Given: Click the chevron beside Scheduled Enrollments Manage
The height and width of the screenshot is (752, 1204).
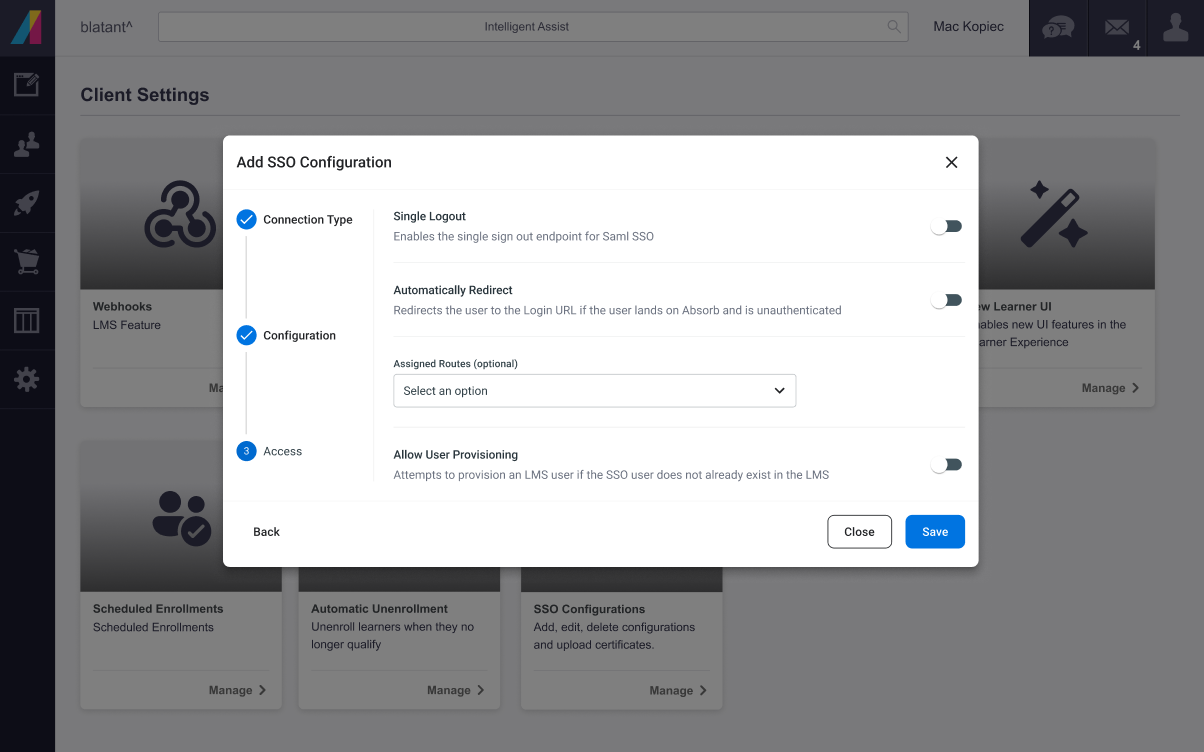Looking at the screenshot, I should pos(262,690).
